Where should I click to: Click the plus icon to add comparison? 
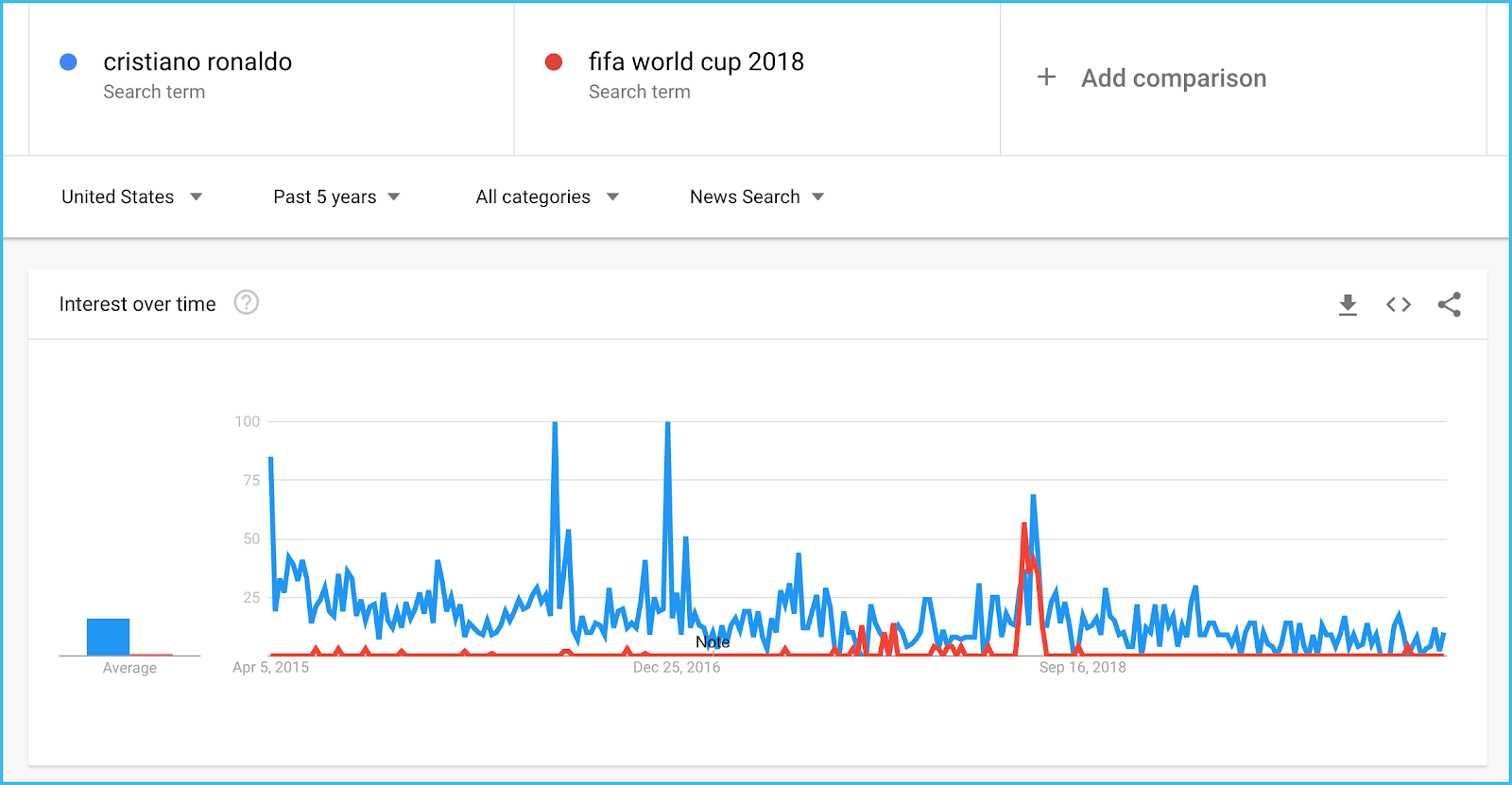pyautogui.click(x=1046, y=77)
